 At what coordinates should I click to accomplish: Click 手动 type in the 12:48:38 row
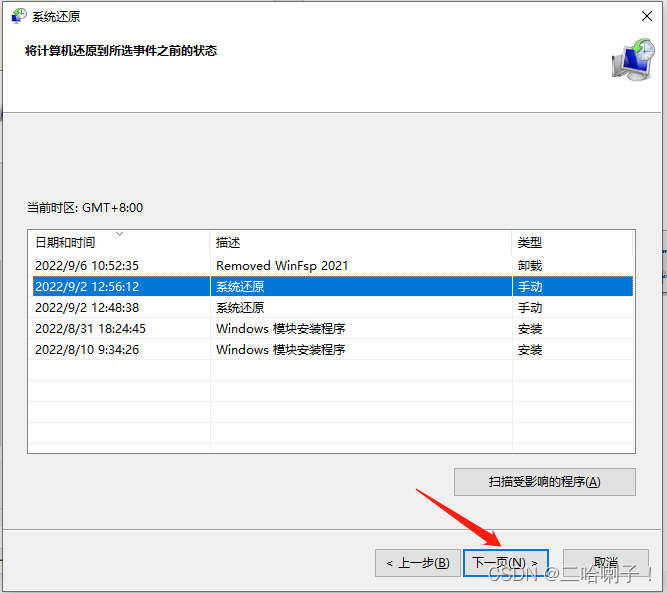[530, 308]
